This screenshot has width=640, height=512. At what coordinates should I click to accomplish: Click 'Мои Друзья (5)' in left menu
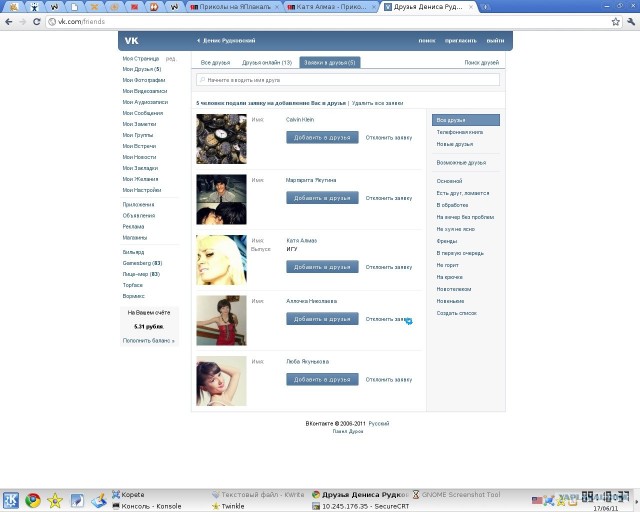click(142, 69)
